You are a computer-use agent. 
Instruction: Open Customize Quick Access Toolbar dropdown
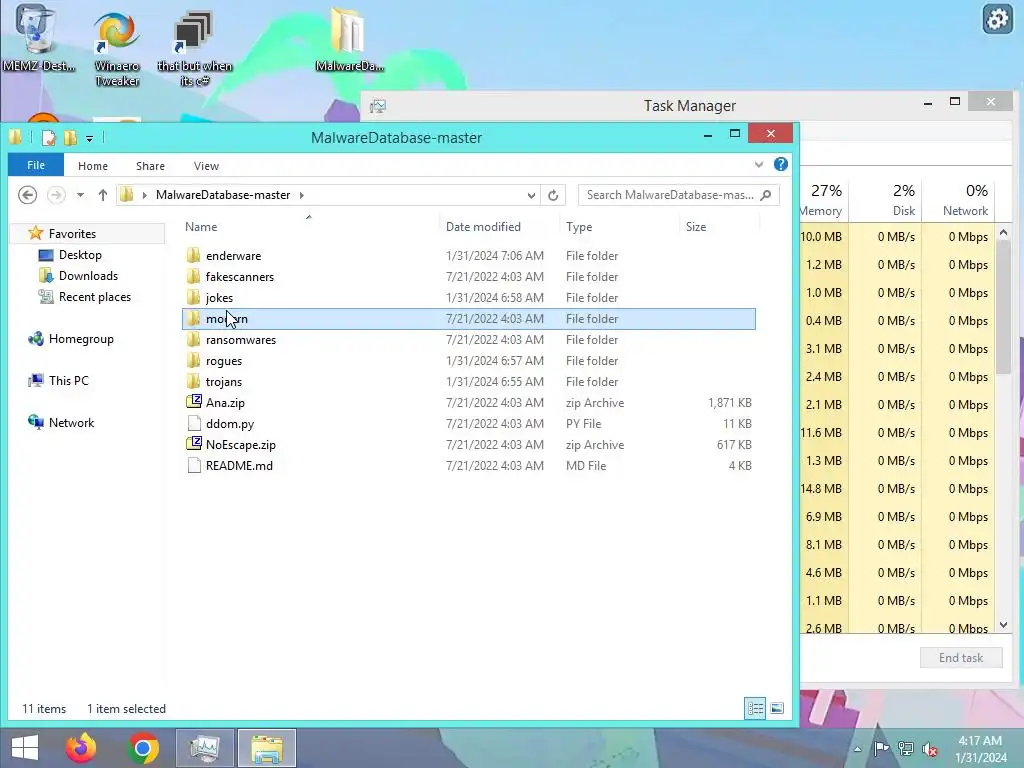(89, 138)
